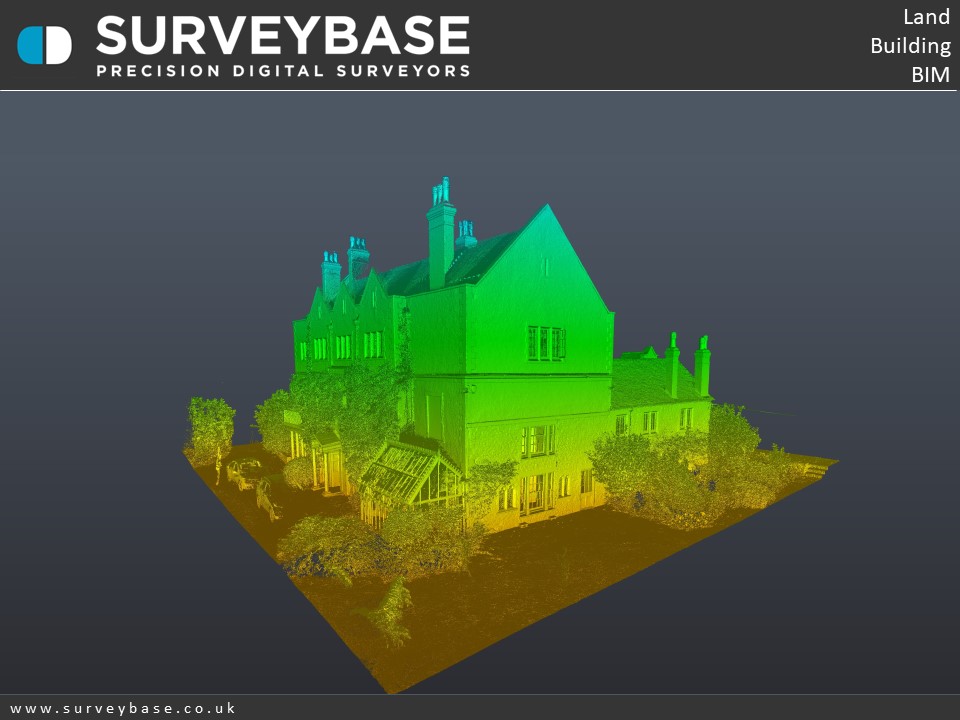Click the 3D point cloud house model
The height and width of the screenshot is (720, 960).
510,435
